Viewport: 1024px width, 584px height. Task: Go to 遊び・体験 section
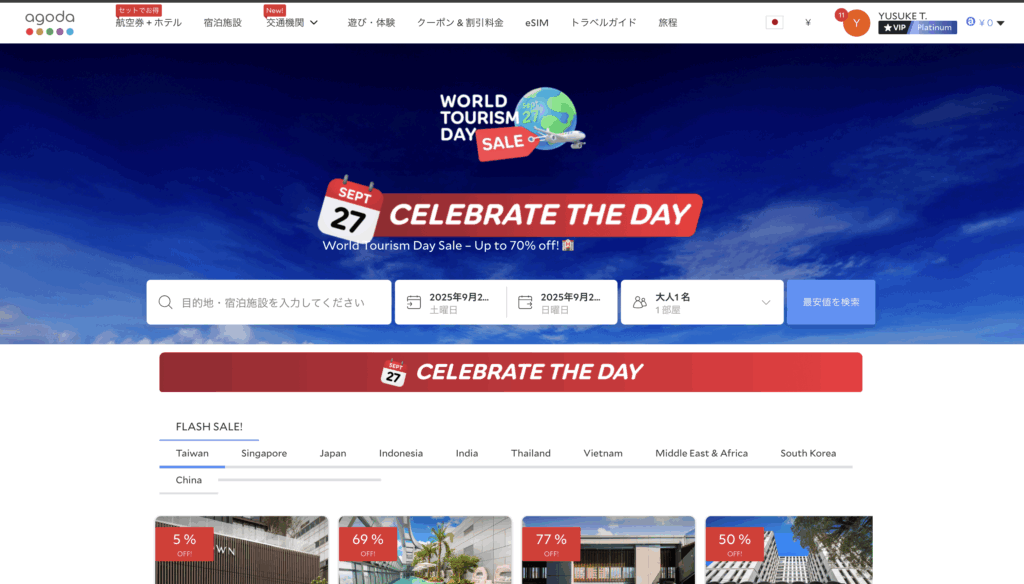pos(371,22)
